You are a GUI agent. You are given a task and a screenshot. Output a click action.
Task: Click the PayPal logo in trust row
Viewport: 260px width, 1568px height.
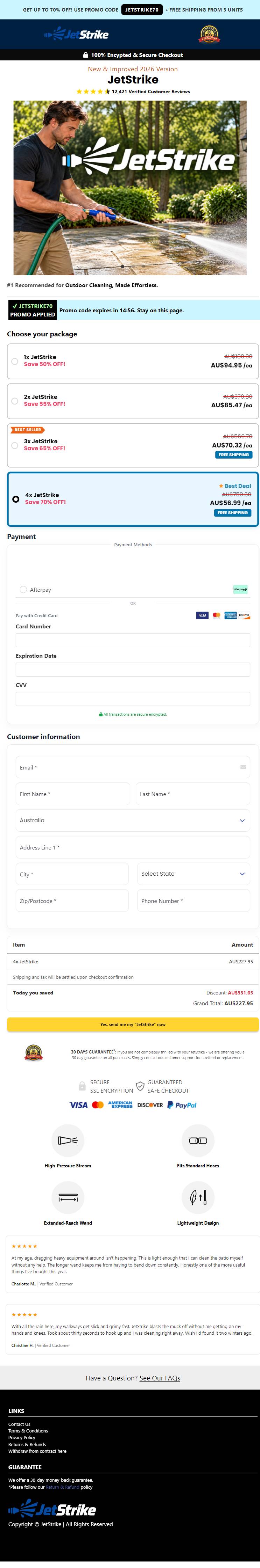coord(182,1105)
